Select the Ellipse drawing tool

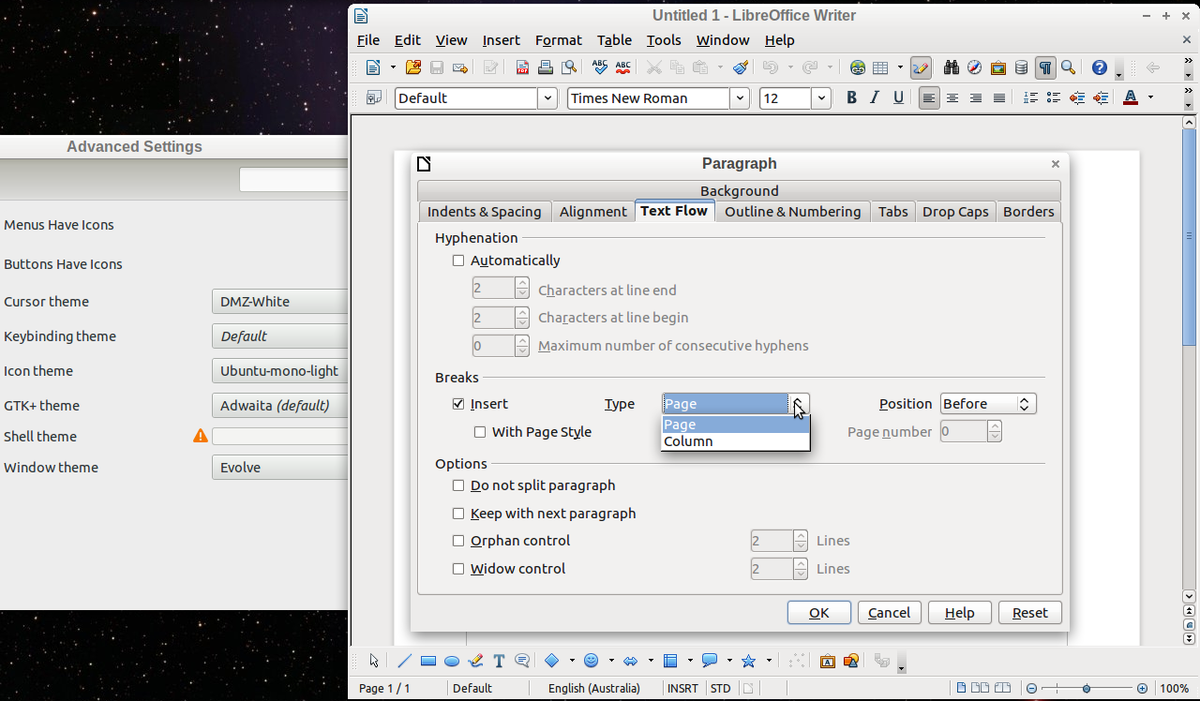tap(452, 661)
